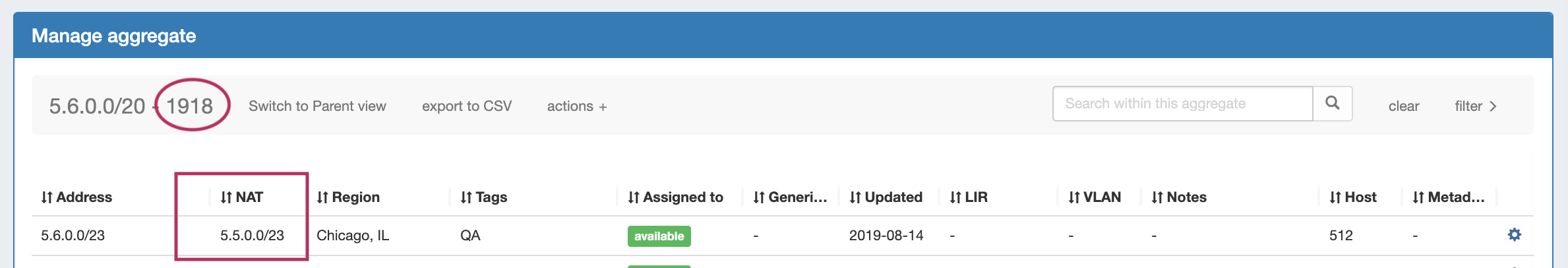Sort table by Notes column
This screenshot has width=1568, height=268.
[x=1179, y=197]
